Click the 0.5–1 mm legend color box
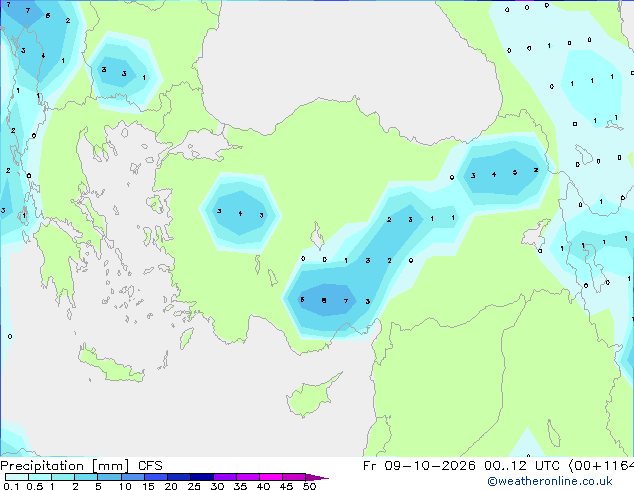 click(40, 477)
